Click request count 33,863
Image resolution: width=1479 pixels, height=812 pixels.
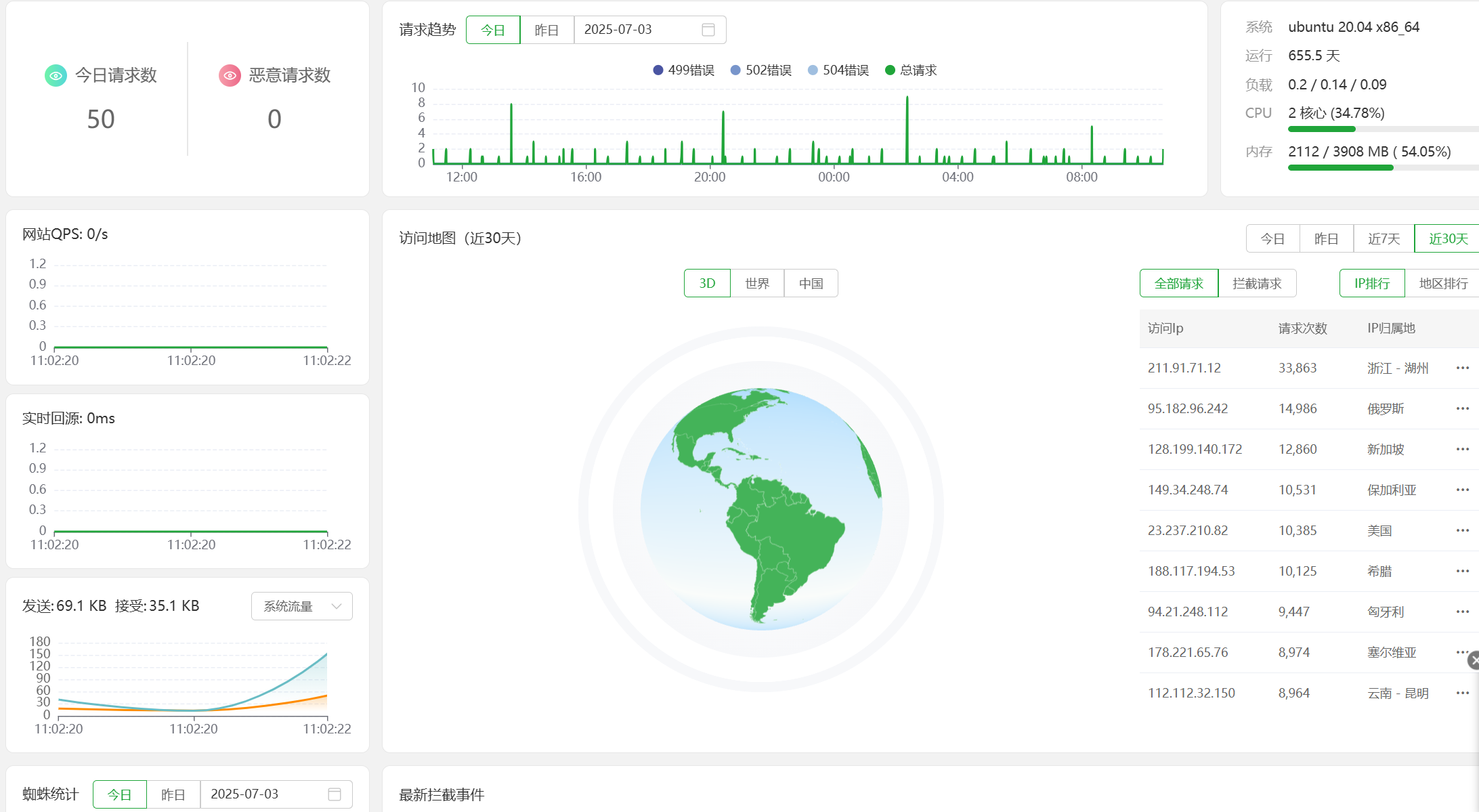tap(1298, 368)
